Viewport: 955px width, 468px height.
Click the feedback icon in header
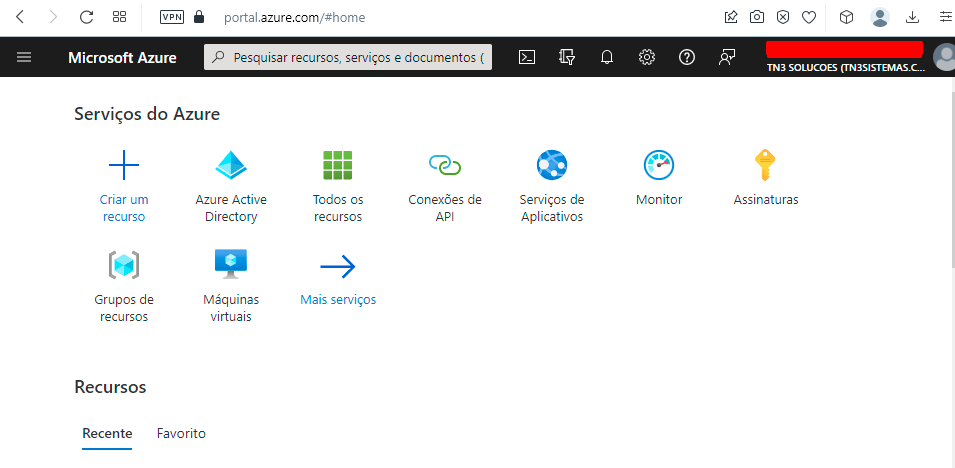click(727, 57)
